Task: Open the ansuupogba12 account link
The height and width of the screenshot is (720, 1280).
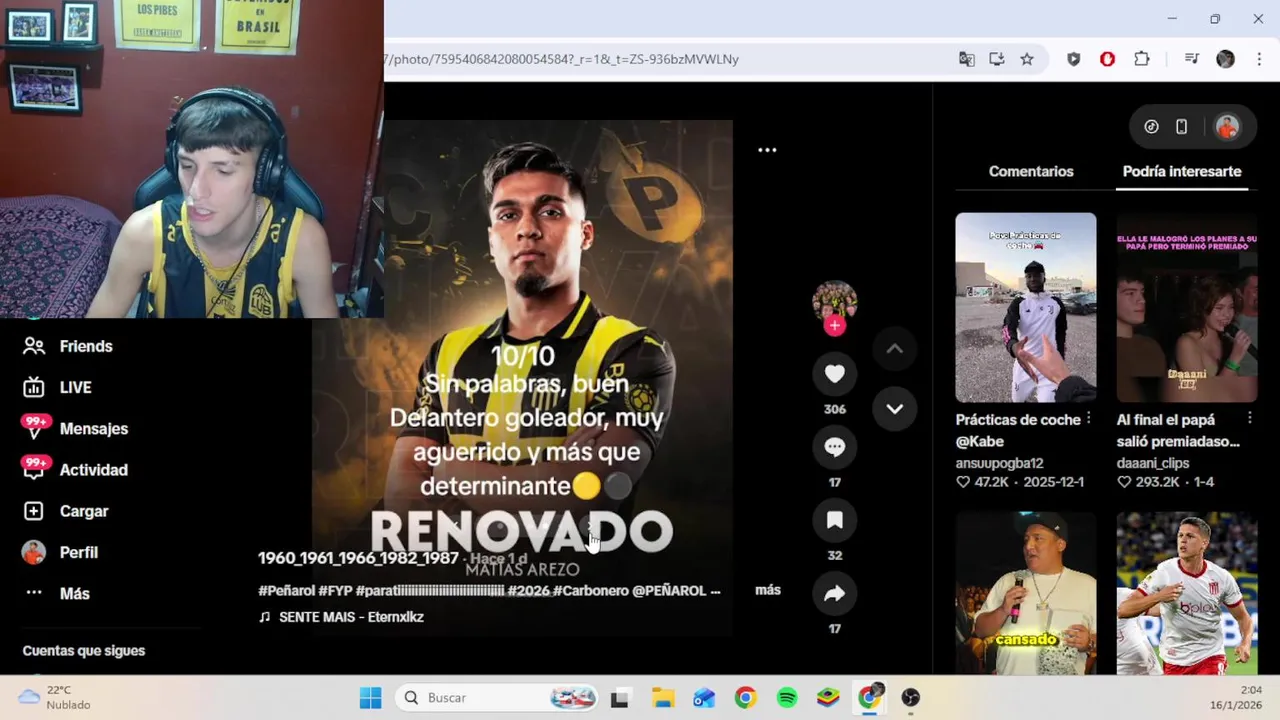Action: click(x=999, y=463)
